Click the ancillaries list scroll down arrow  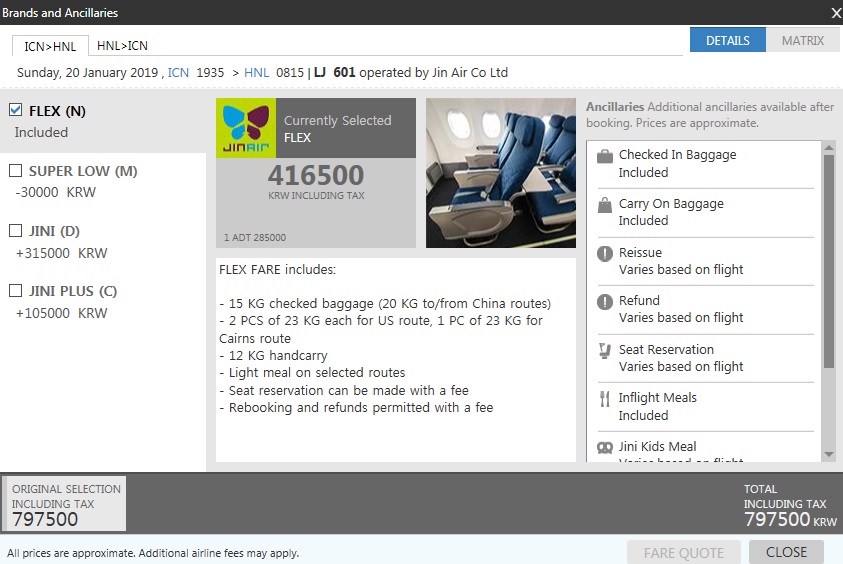click(x=828, y=455)
